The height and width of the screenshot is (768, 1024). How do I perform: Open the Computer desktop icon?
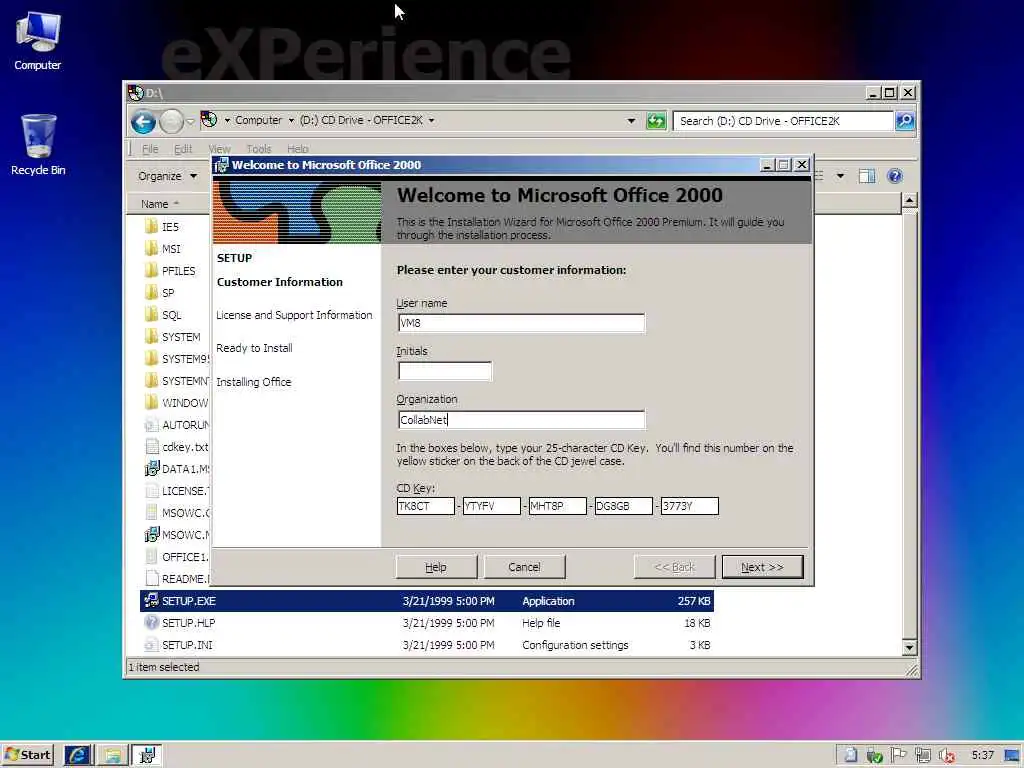(x=37, y=40)
